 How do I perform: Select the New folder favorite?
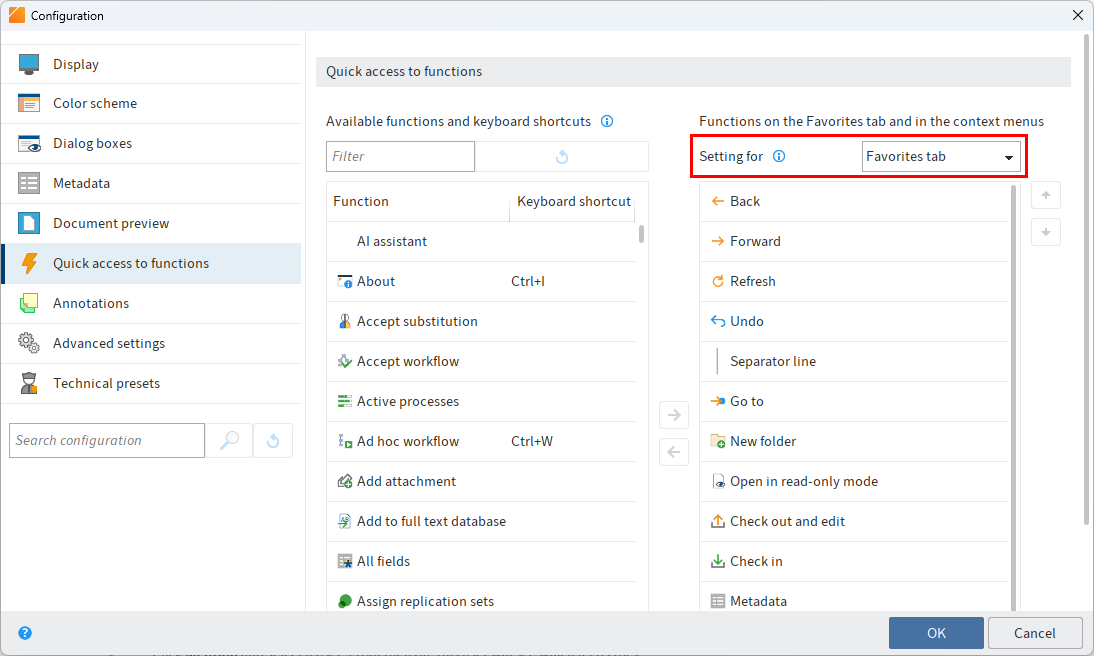pyautogui.click(x=760, y=441)
